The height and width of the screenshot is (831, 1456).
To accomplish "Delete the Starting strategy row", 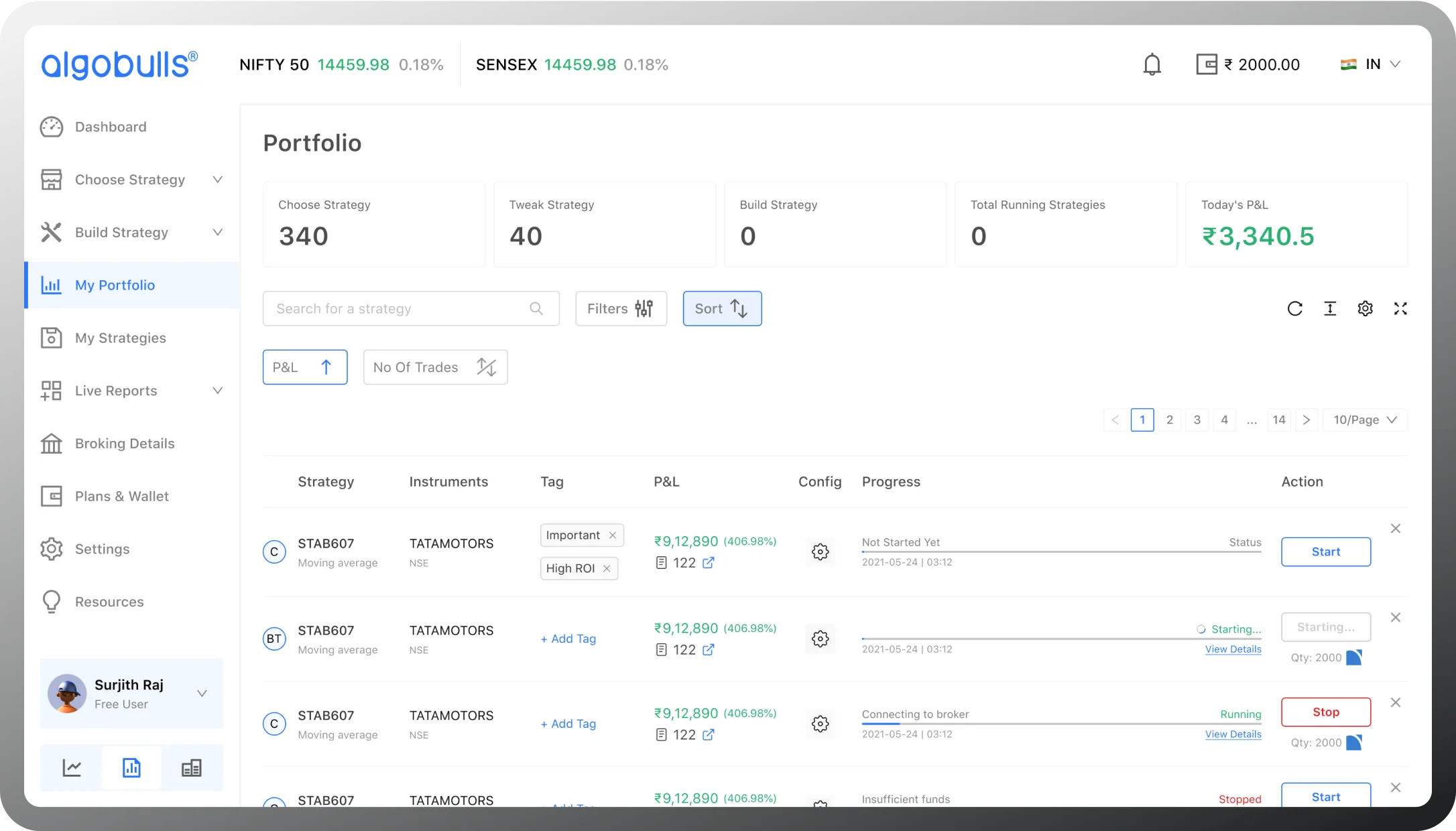I will pos(1396,617).
